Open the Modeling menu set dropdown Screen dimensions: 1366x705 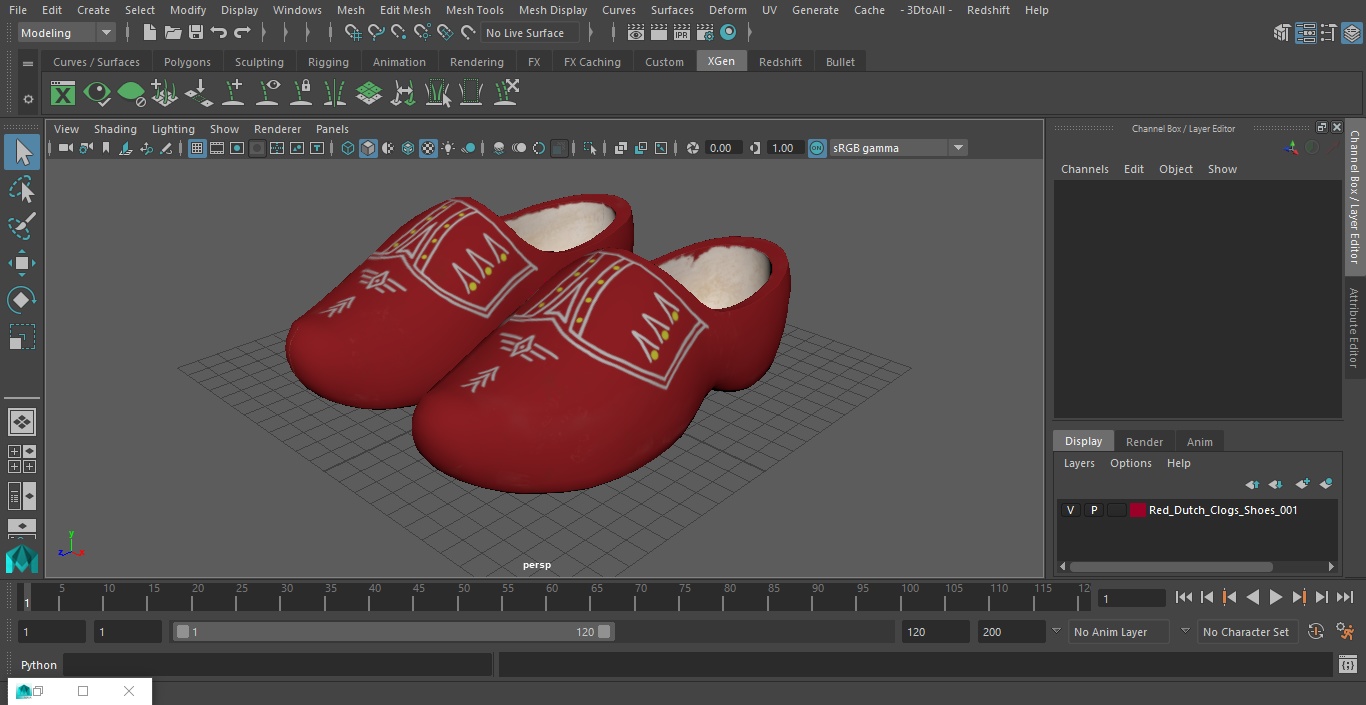point(66,33)
